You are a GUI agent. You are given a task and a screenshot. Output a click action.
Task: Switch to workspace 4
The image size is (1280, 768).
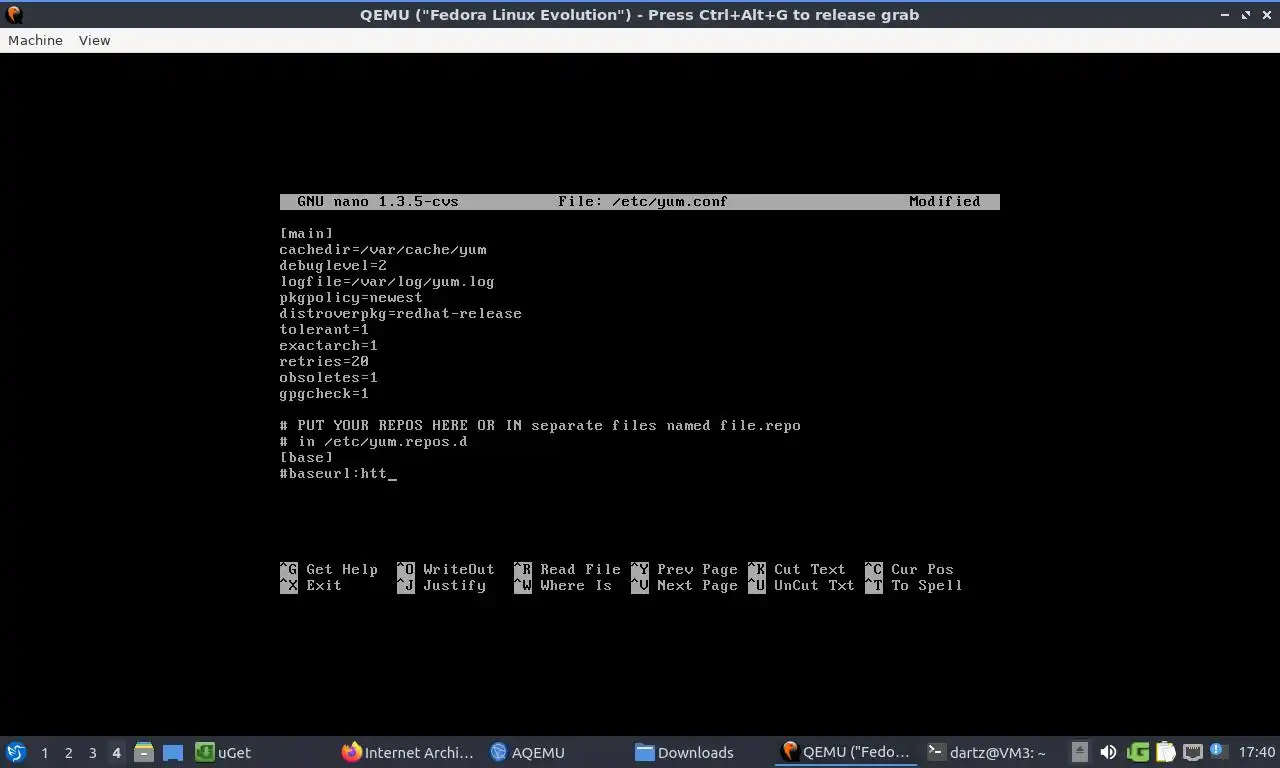tap(116, 753)
